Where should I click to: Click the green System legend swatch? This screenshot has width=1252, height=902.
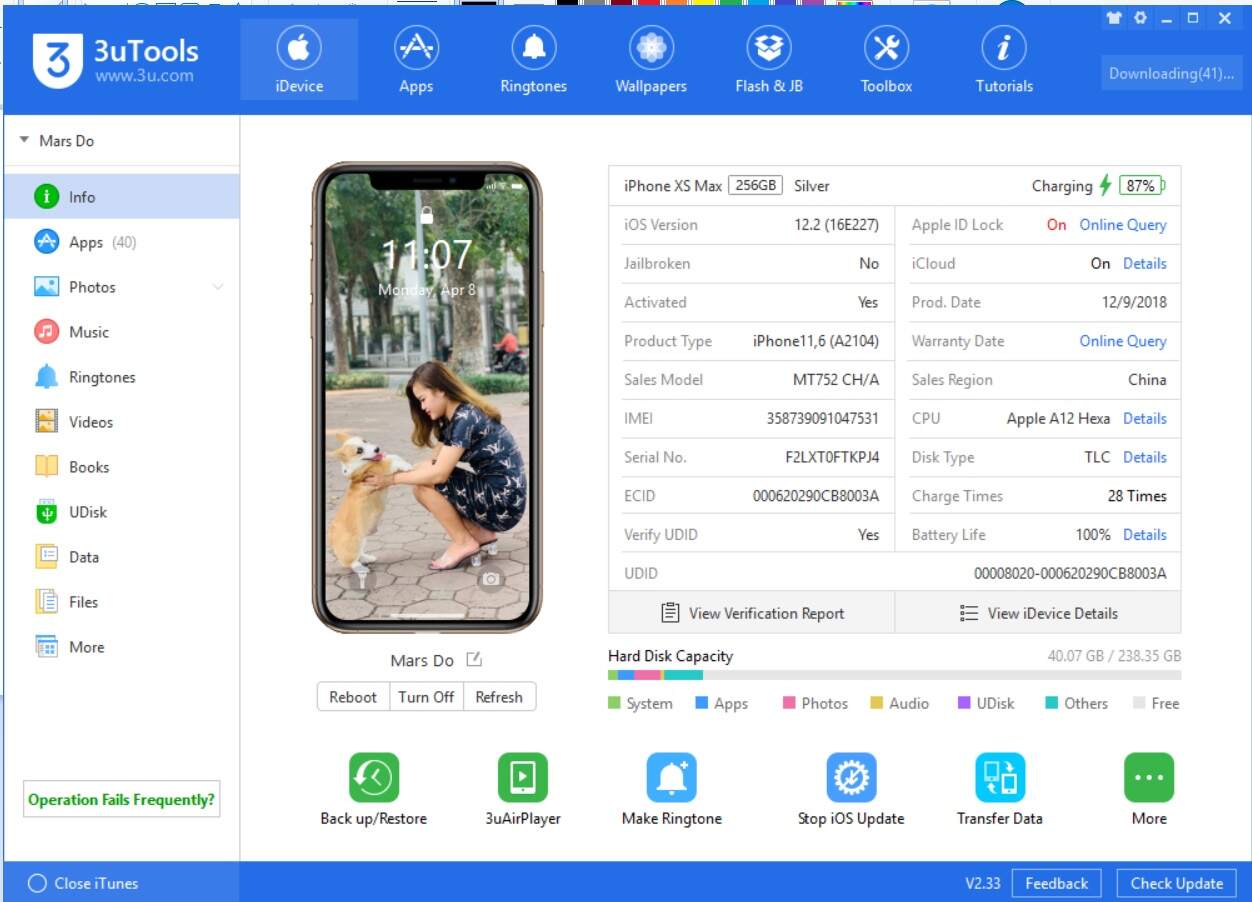click(614, 703)
